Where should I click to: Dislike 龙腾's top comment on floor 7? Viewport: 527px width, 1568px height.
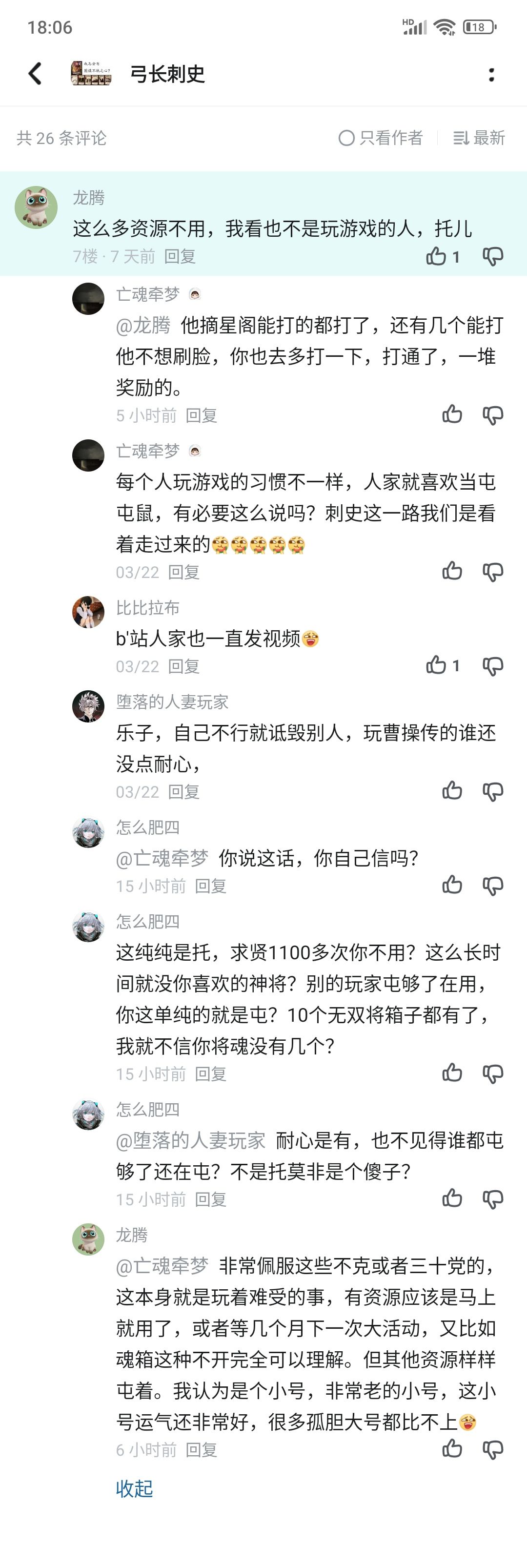[x=492, y=256]
